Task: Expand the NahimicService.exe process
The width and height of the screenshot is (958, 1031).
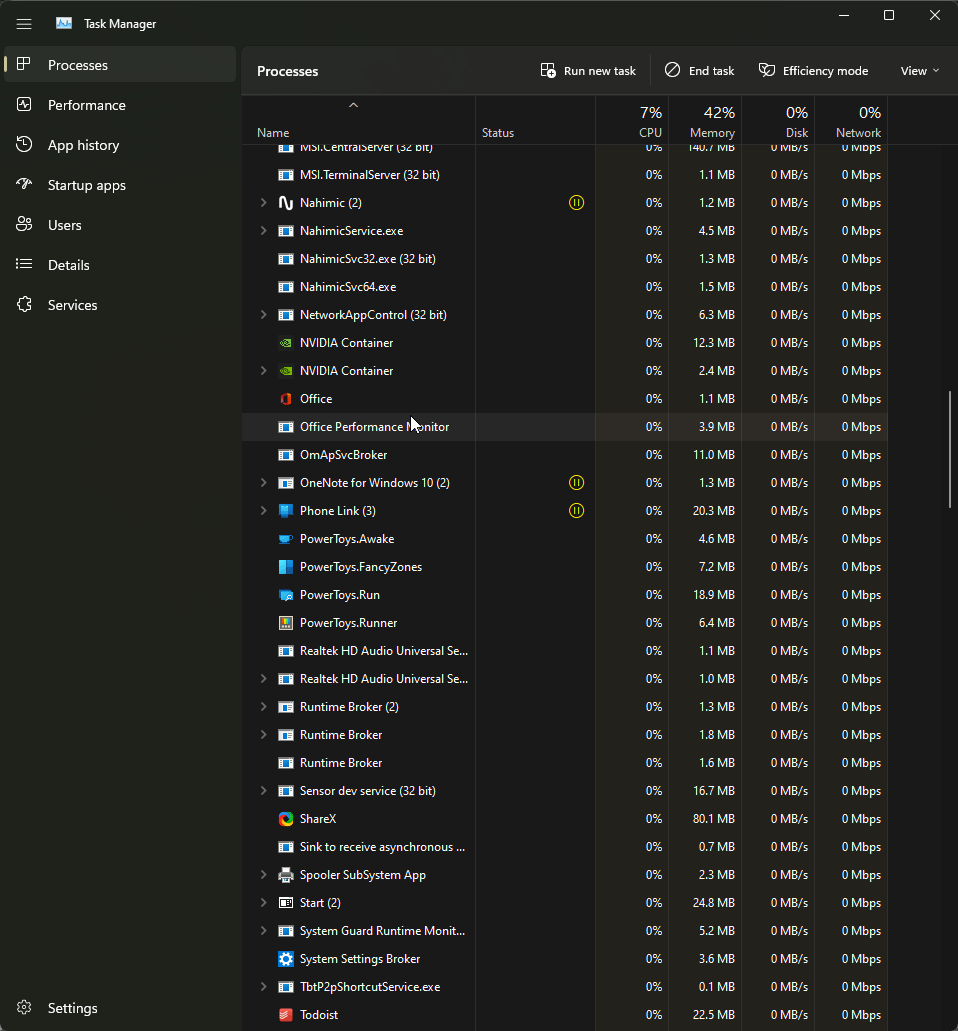Action: 264,231
